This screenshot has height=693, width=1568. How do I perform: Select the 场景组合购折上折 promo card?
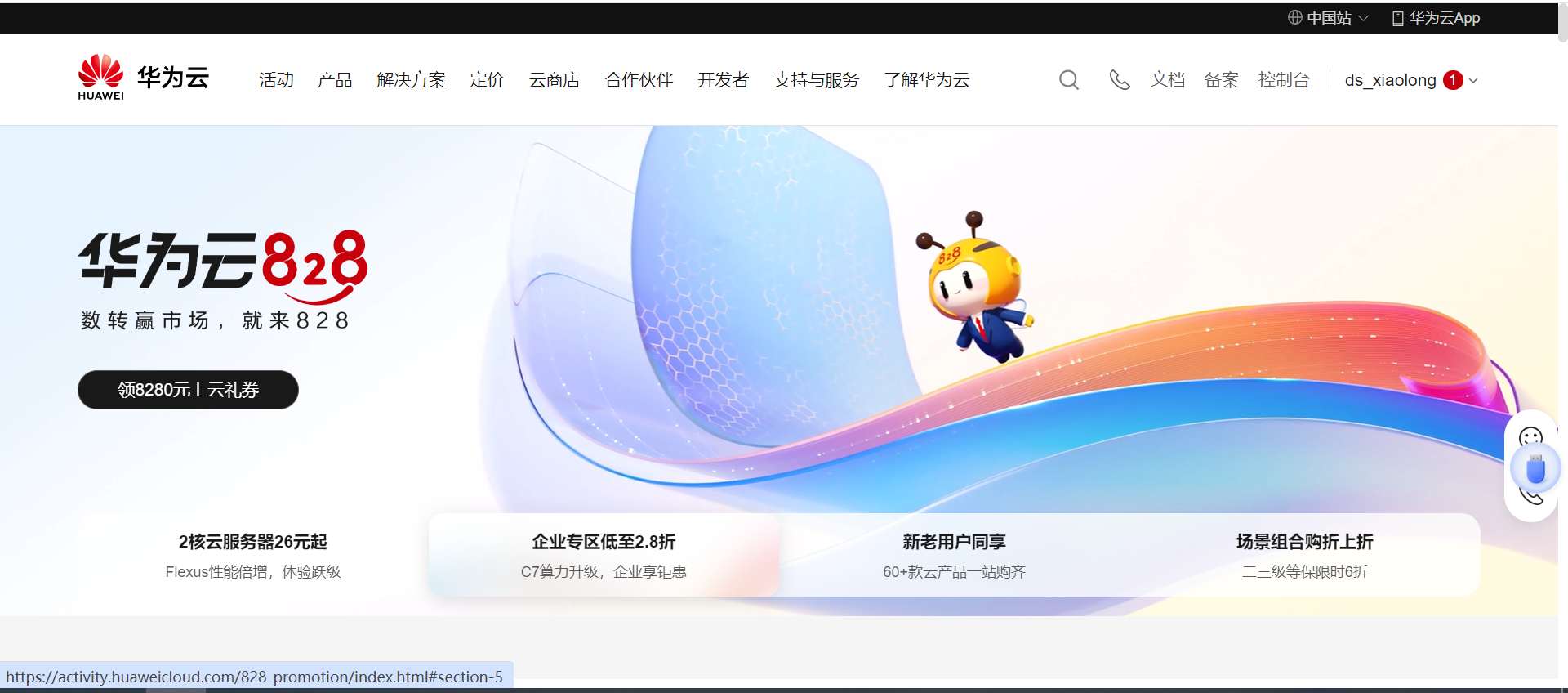click(x=1304, y=555)
